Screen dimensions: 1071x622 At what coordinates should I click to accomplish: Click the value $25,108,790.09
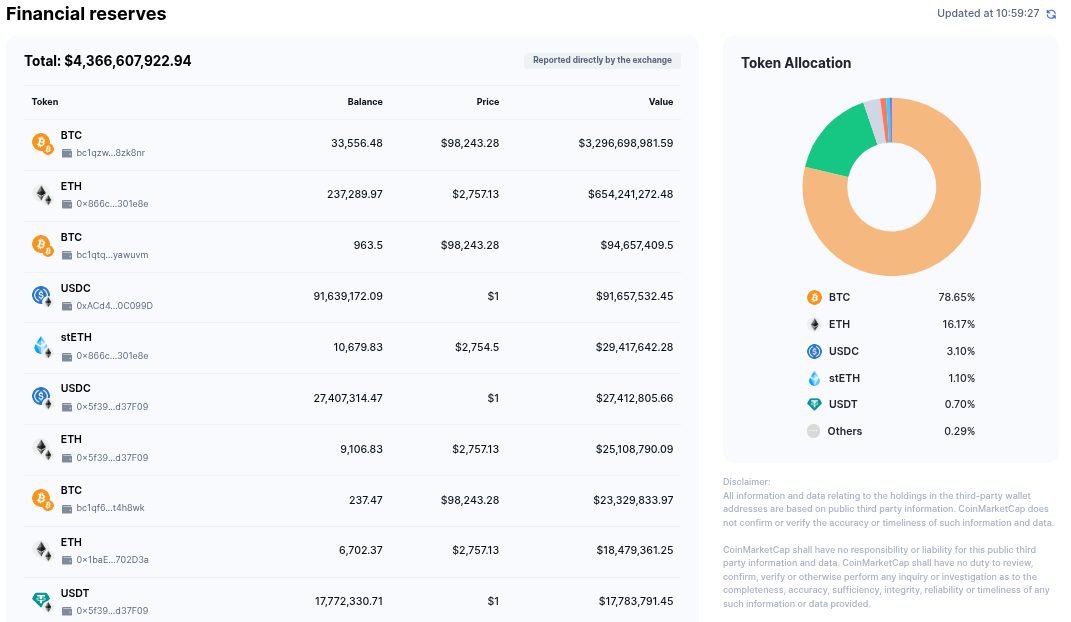click(x=633, y=449)
